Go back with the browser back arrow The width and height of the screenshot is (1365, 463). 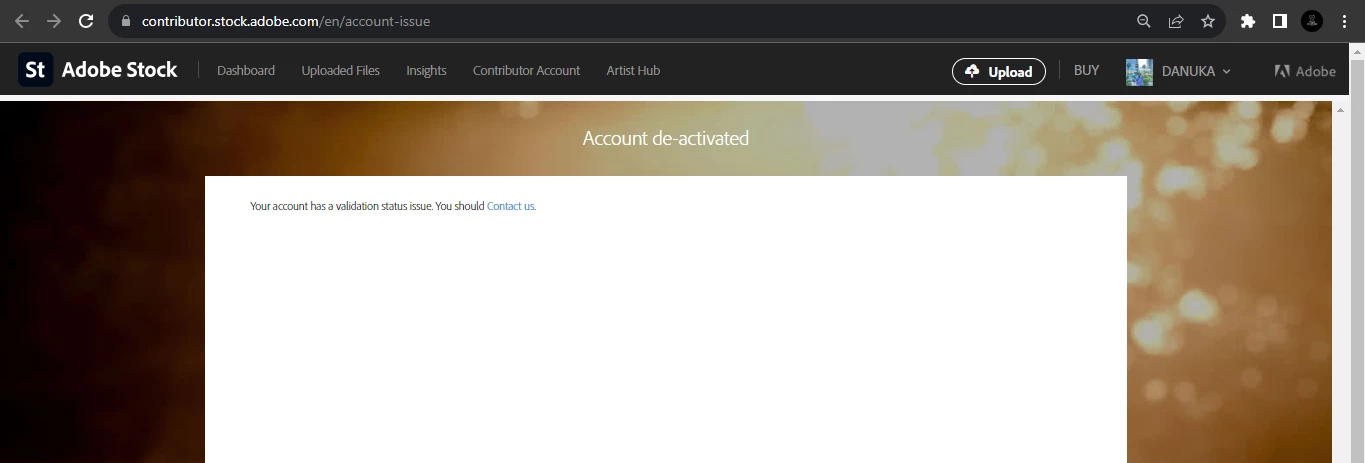point(22,21)
